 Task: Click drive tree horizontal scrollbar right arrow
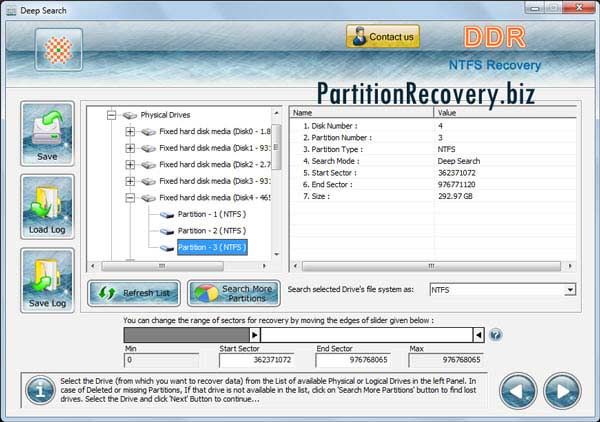264,266
